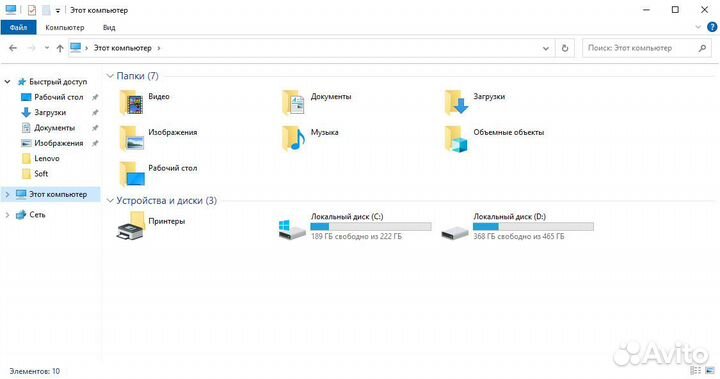The height and width of the screenshot is (379, 720).
Task: Open the Help question mark icon
Action: 712,27
